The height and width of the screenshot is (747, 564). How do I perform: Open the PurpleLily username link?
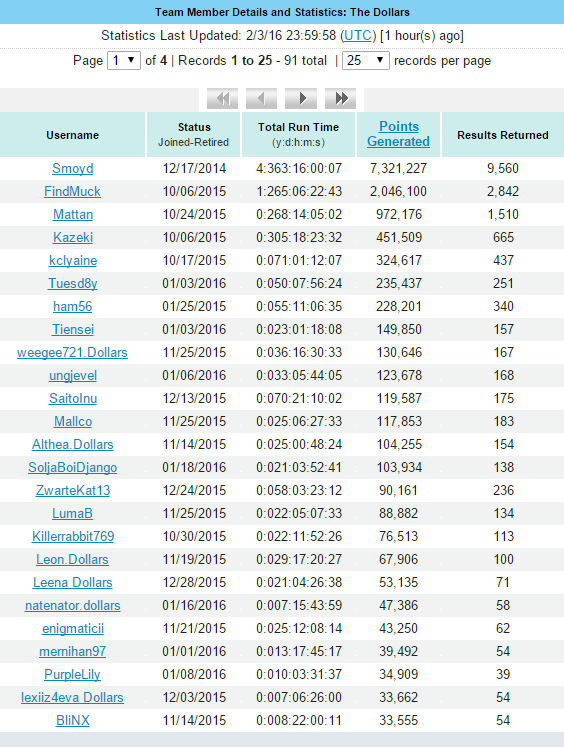[x=72, y=675]
